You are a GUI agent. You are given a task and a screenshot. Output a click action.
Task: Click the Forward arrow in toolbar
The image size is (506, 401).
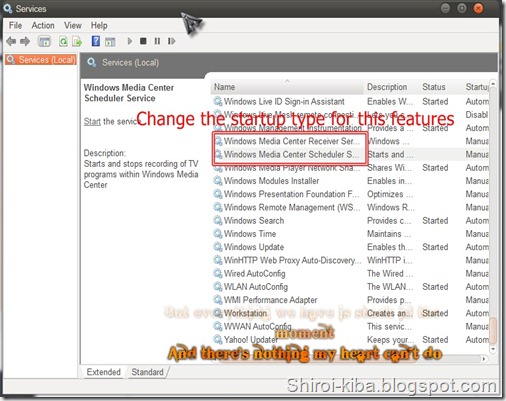25,41
